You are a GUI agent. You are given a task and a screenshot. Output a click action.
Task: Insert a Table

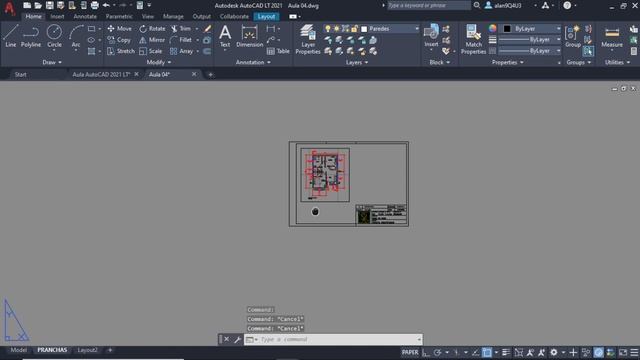coord(278,51)
